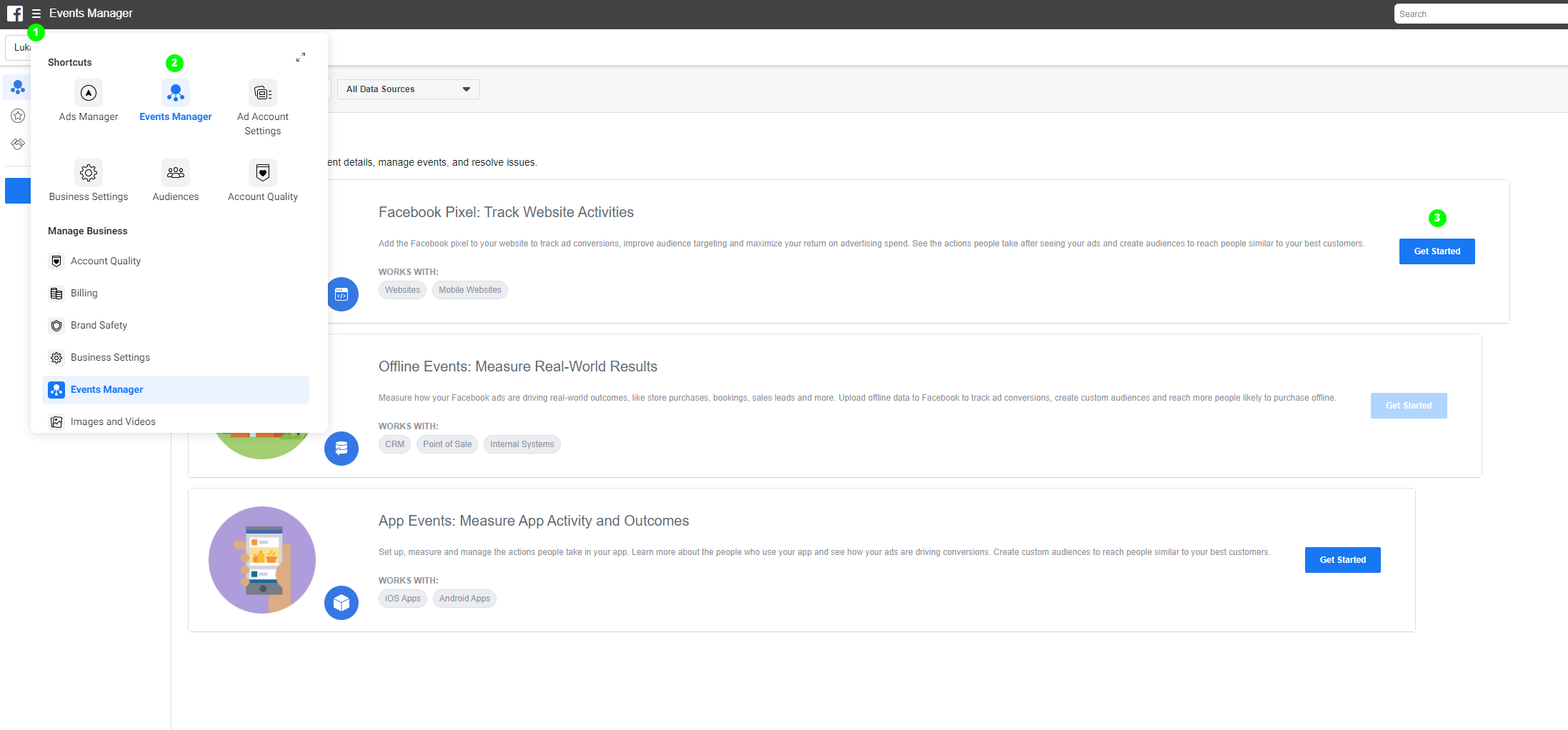
Task: Select Brand Safety in Manage Business list
Action: coord(99,326)
